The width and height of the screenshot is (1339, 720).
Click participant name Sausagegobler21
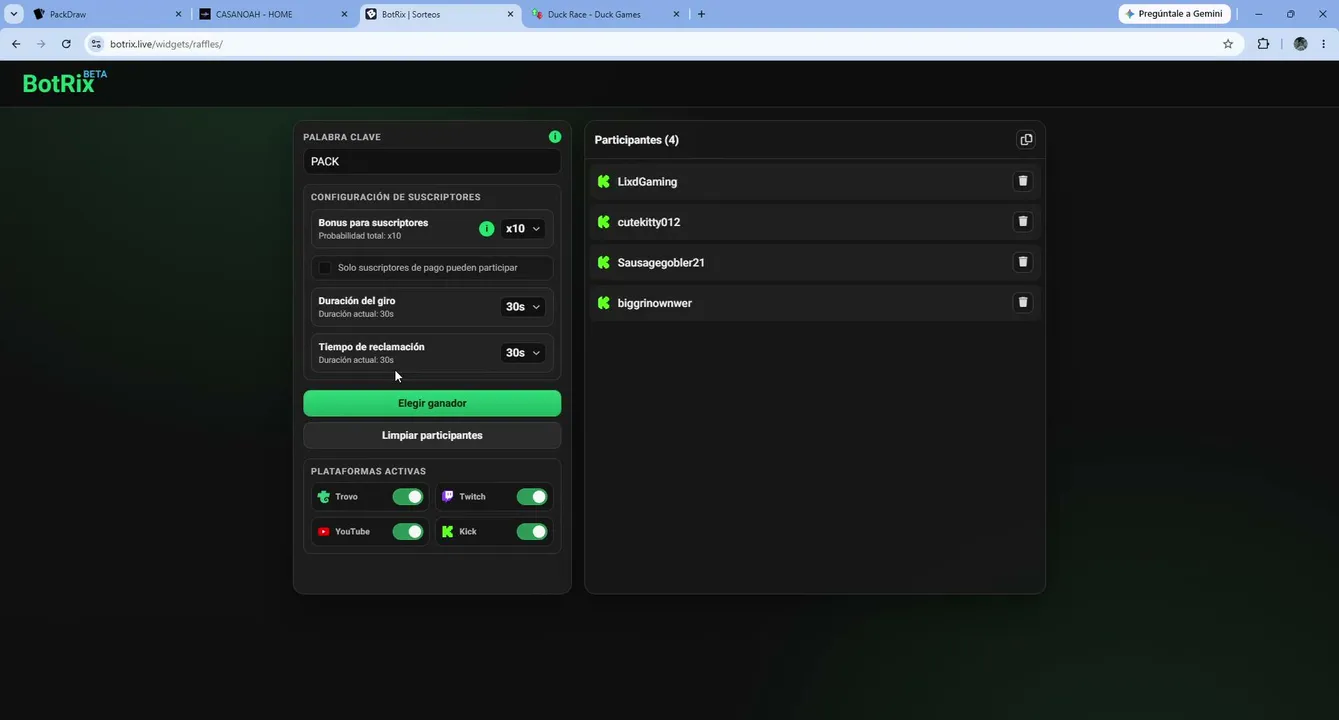661,263
